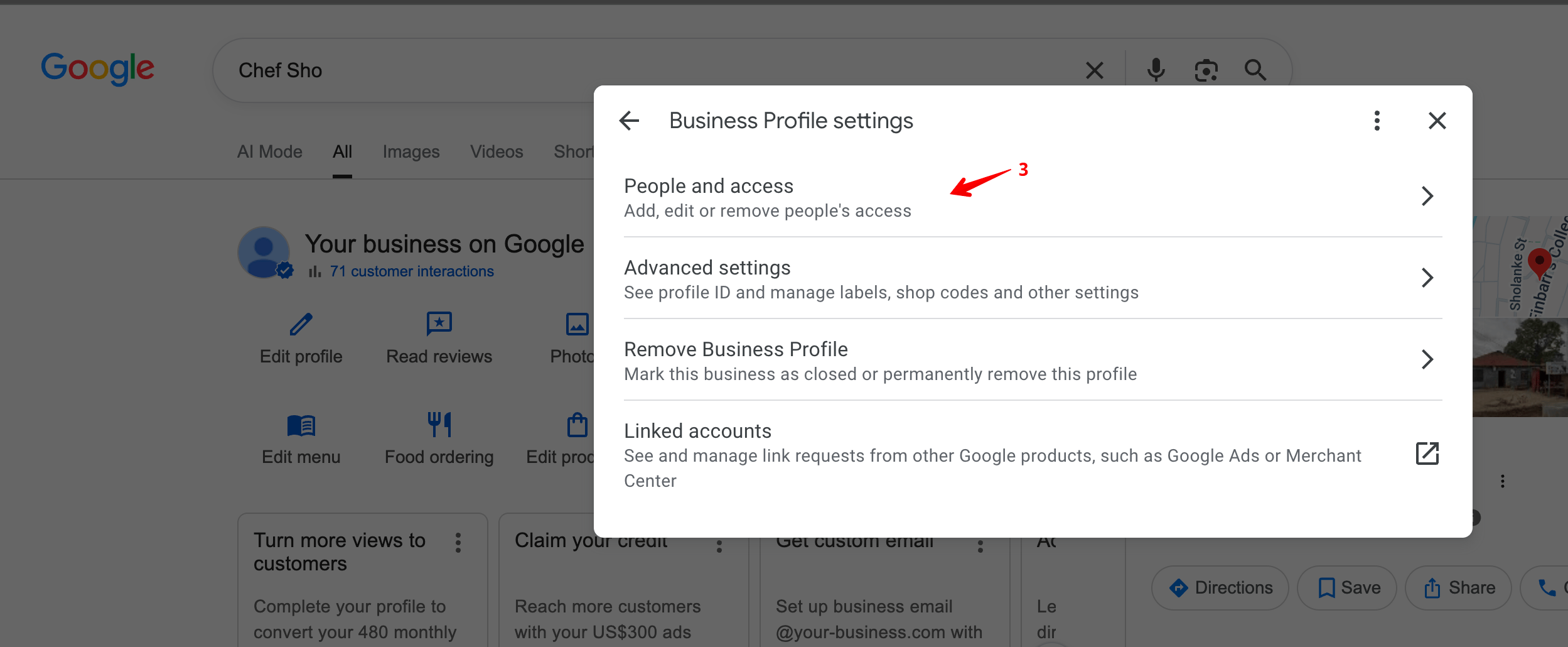Image resolution: width=1568 pixels, height=647 pixels.
Task: Open the external link icon for Linked accounts
Action: click(x=1427, y=454)
